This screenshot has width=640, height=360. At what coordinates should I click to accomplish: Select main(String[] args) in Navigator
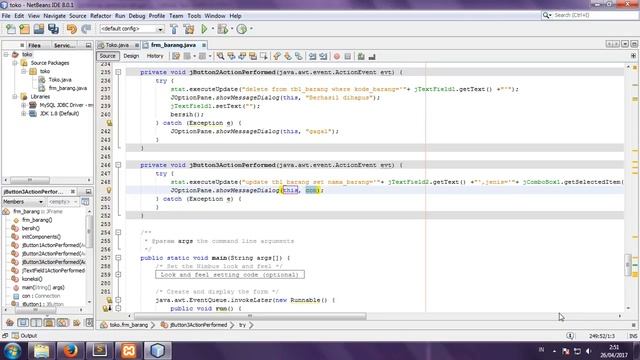click(43, 287)
